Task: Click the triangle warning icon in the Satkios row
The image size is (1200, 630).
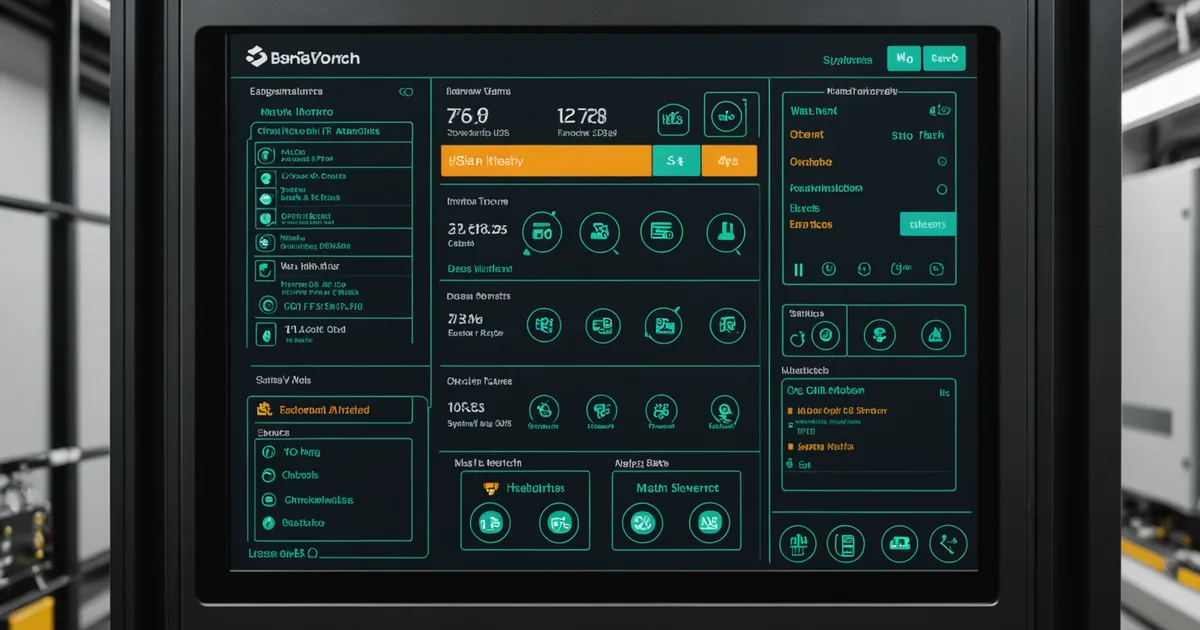Action: pos(935,335)
